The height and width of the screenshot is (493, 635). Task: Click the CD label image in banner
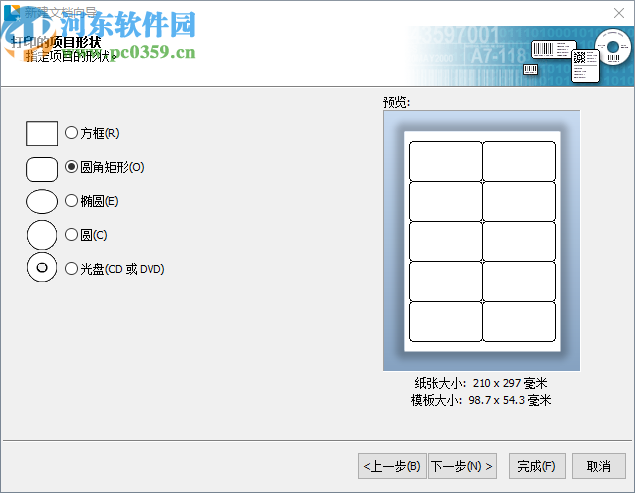pyautogui.click(x=614, y=47)
